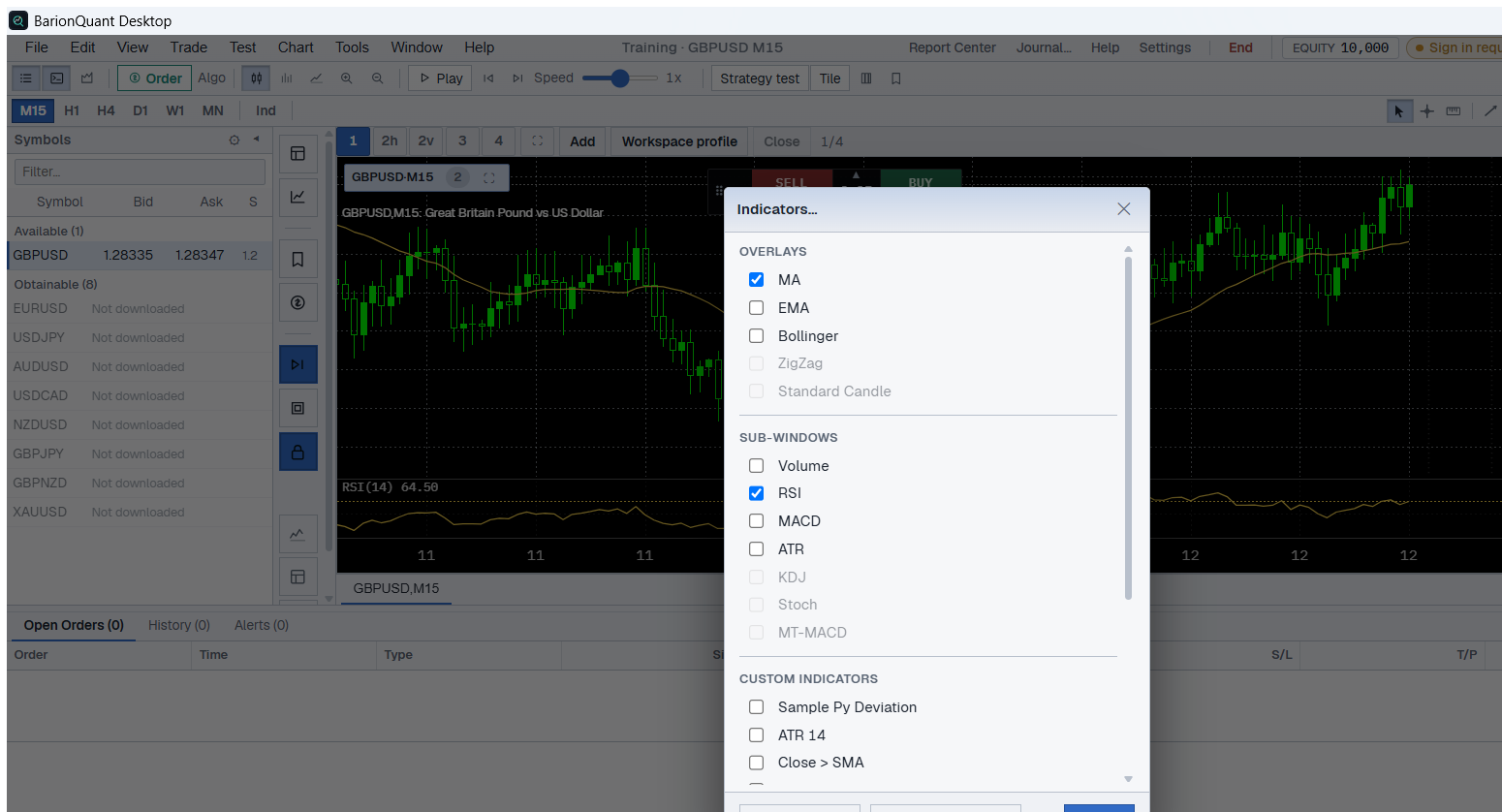Step back to the previous bar

pos(488,78)
